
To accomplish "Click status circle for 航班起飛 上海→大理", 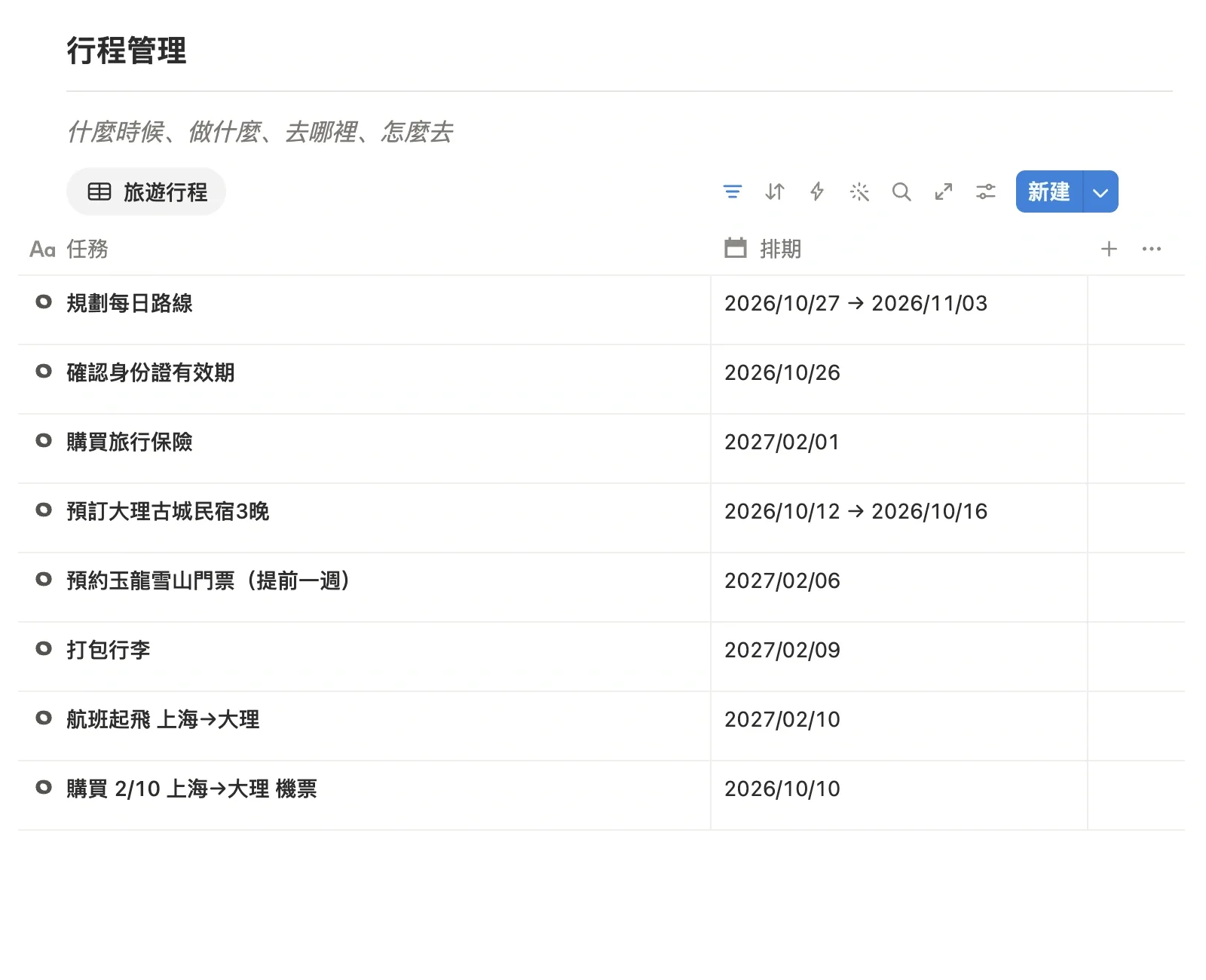I will pos(44,718).
